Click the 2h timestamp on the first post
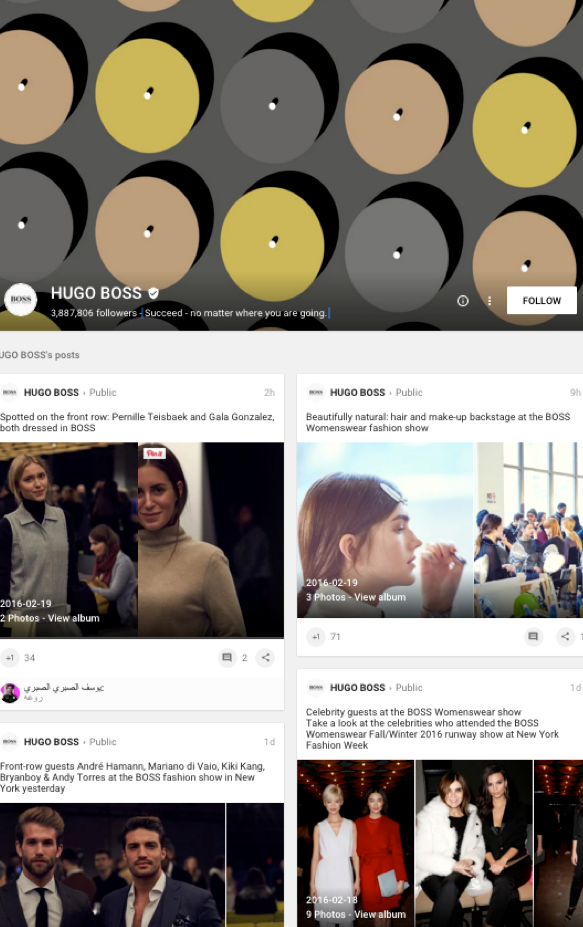This screenshot has width=583, height=927. coord(269,393)
